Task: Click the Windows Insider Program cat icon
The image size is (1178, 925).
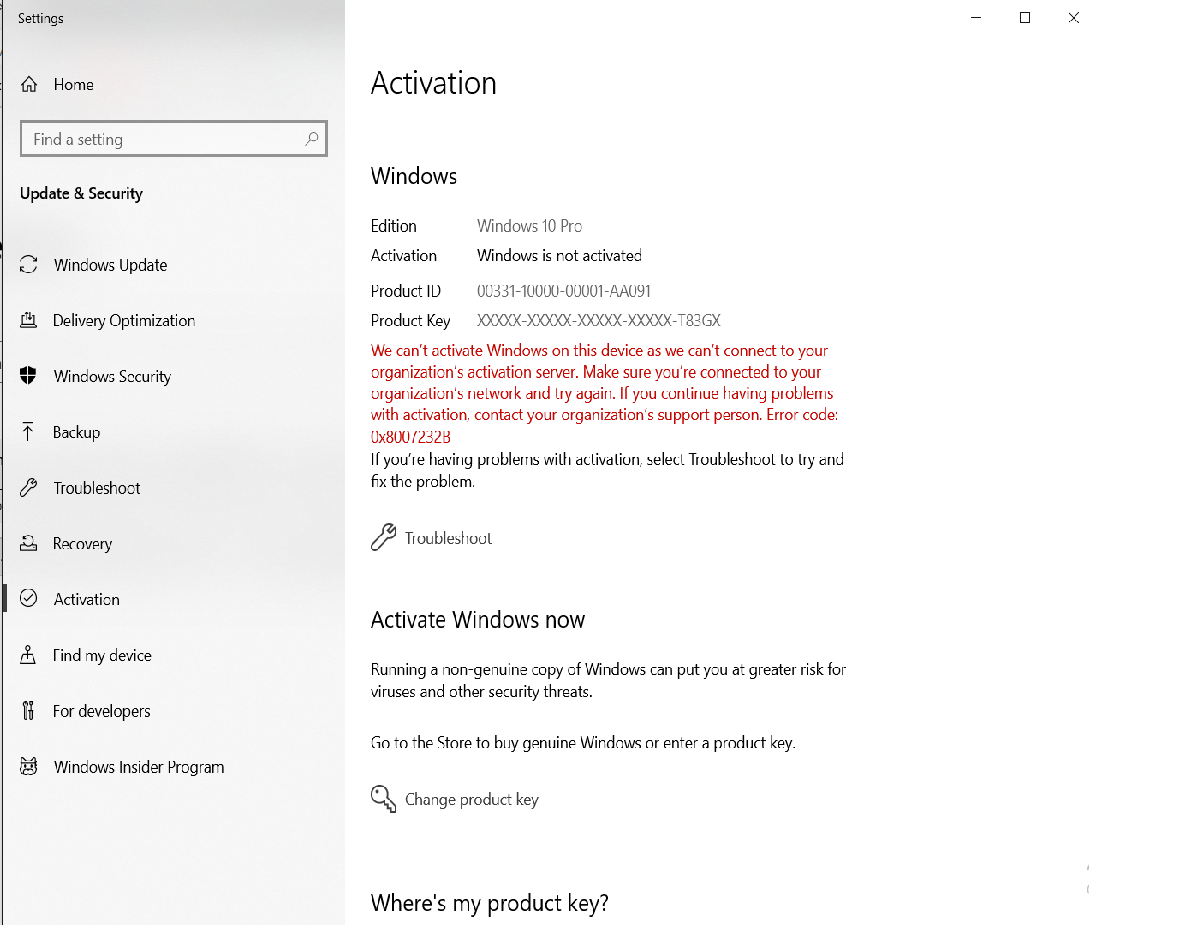Action: click(29, 766)
